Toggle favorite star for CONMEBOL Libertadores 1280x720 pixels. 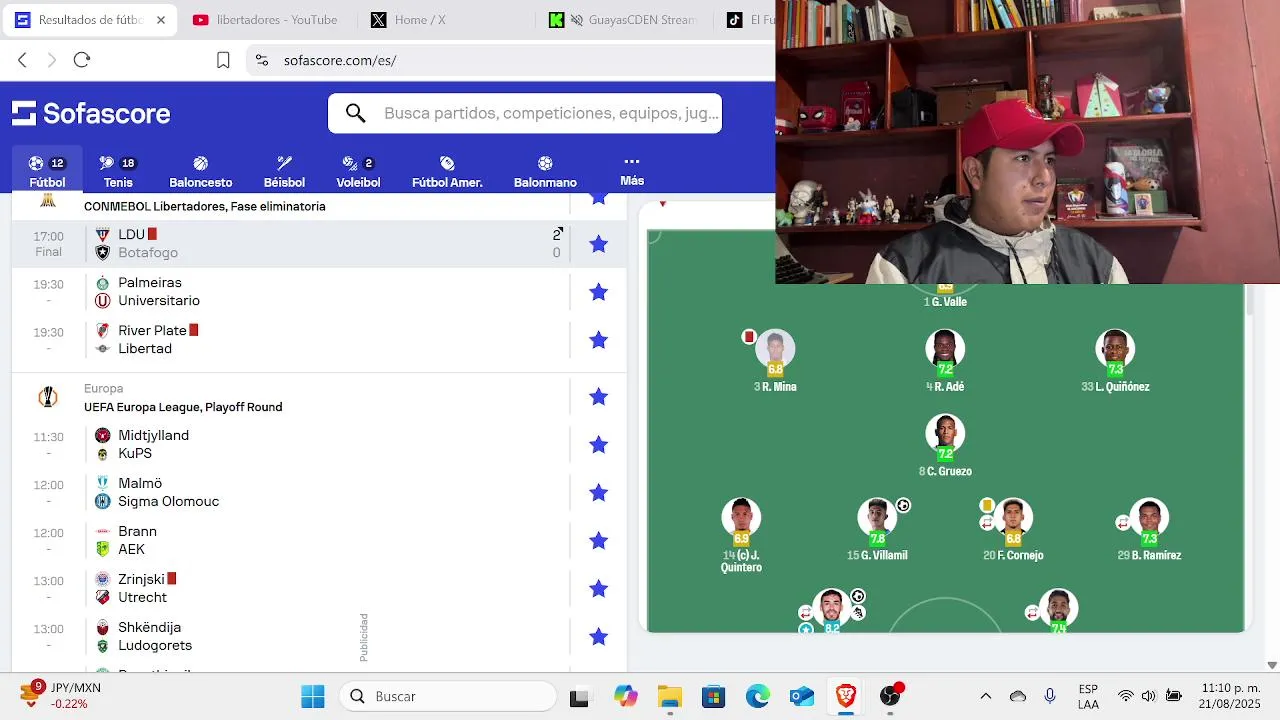coord(599,198)
